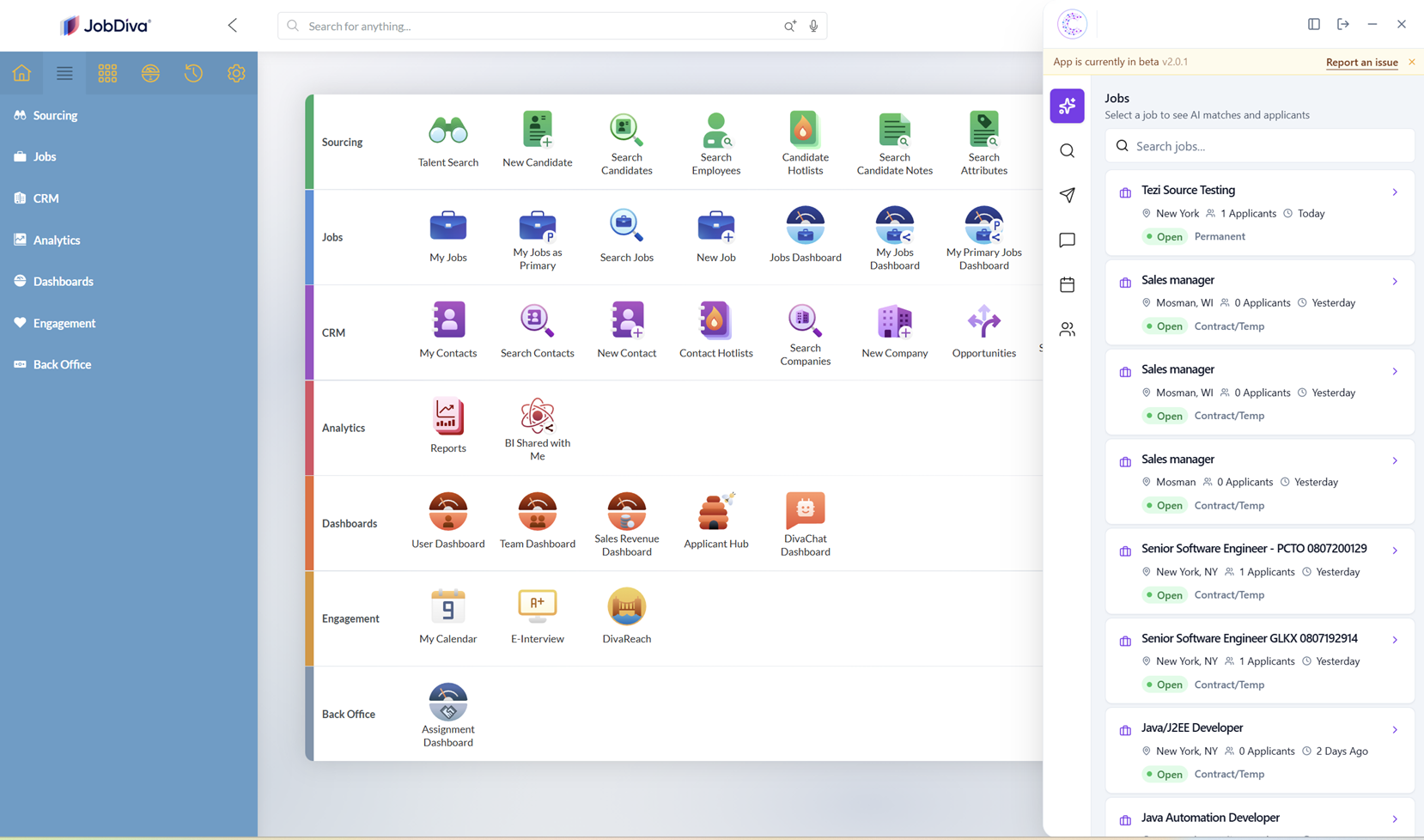Open the Assignment Dashboard
Screen dimensions: 1424x840
(x=448, y=702)
